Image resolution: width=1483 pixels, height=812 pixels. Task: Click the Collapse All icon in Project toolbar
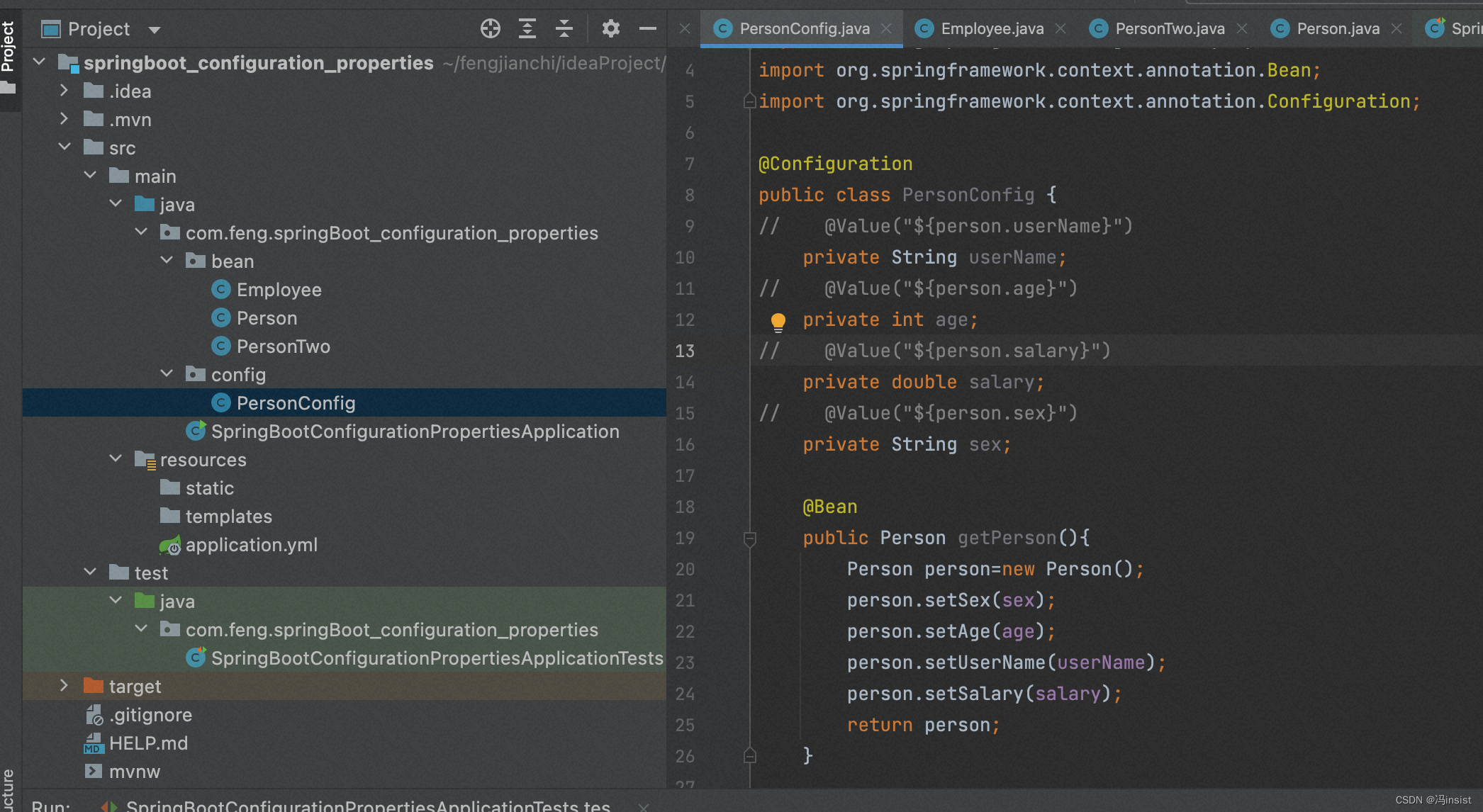coord(564,28)
